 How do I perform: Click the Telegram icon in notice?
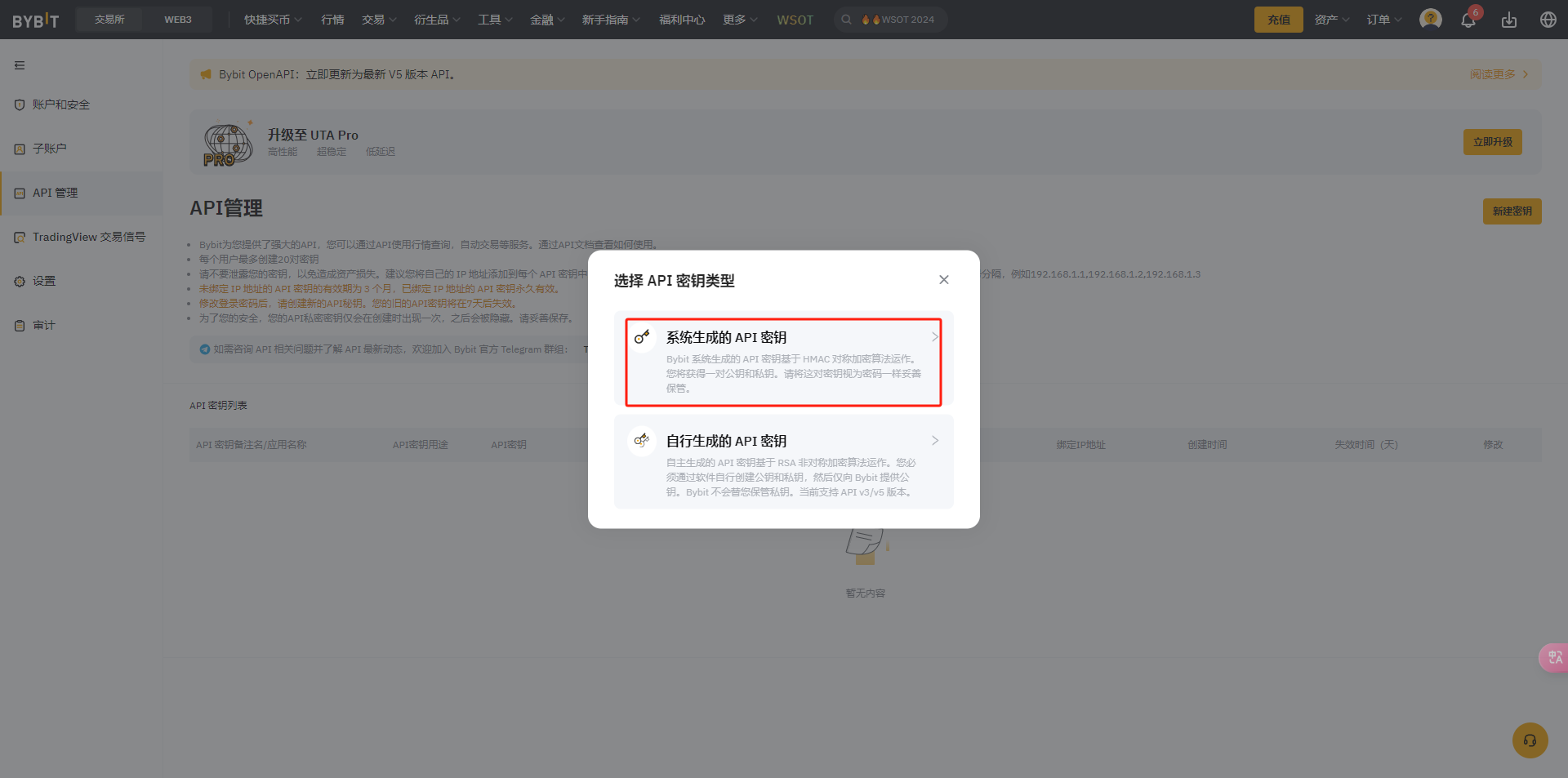point(205,349)
